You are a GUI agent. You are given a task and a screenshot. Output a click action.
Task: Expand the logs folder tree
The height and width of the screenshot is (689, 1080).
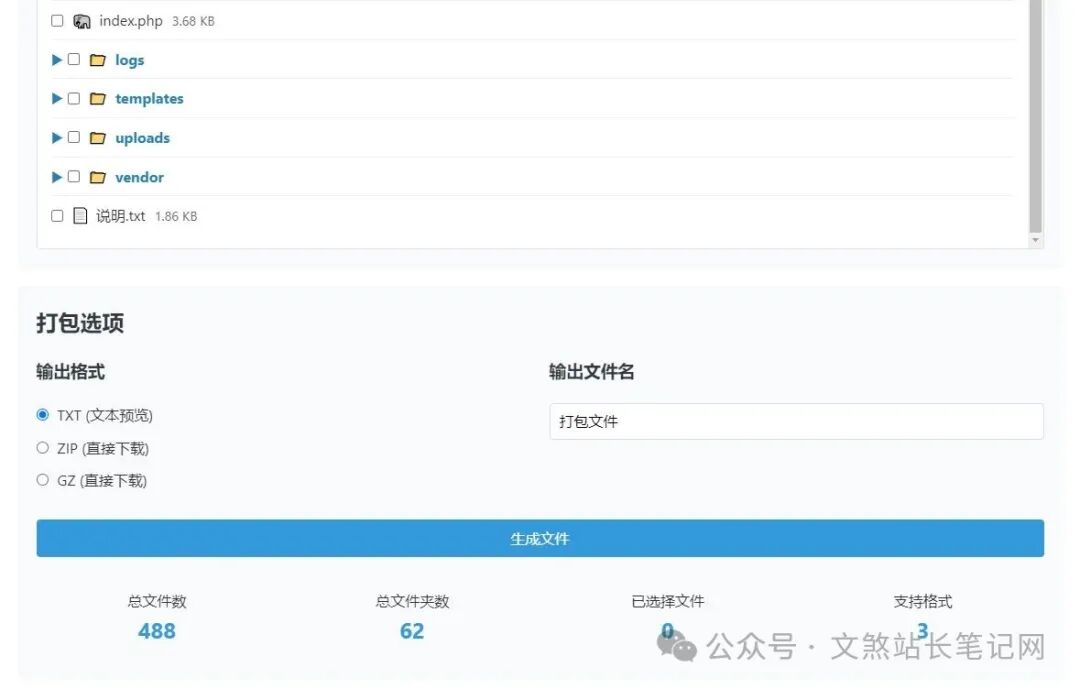57,59
